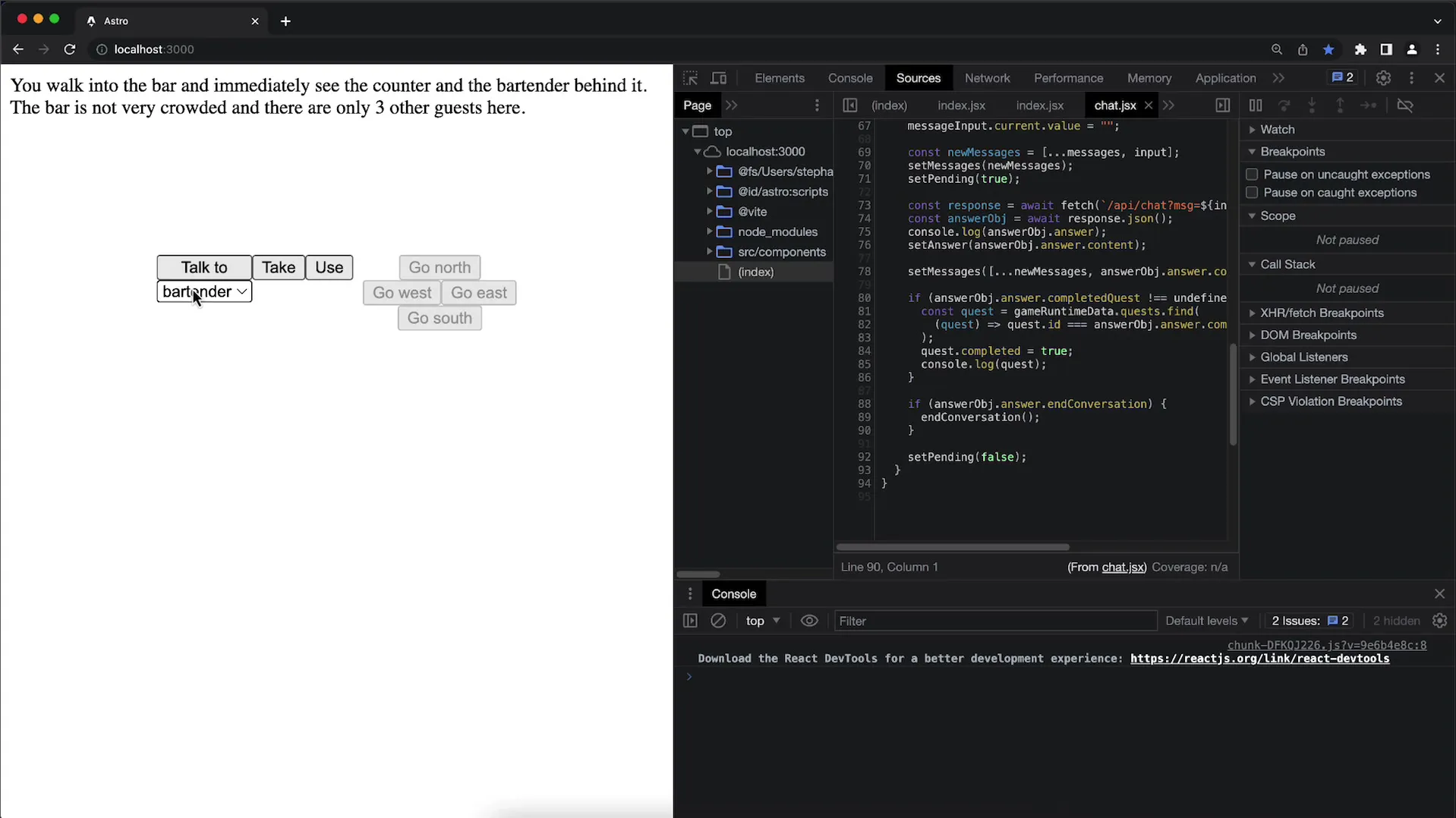Expand Event Listener Breakpoints section
The image size is (1456, 818).
coord(1332,379)
